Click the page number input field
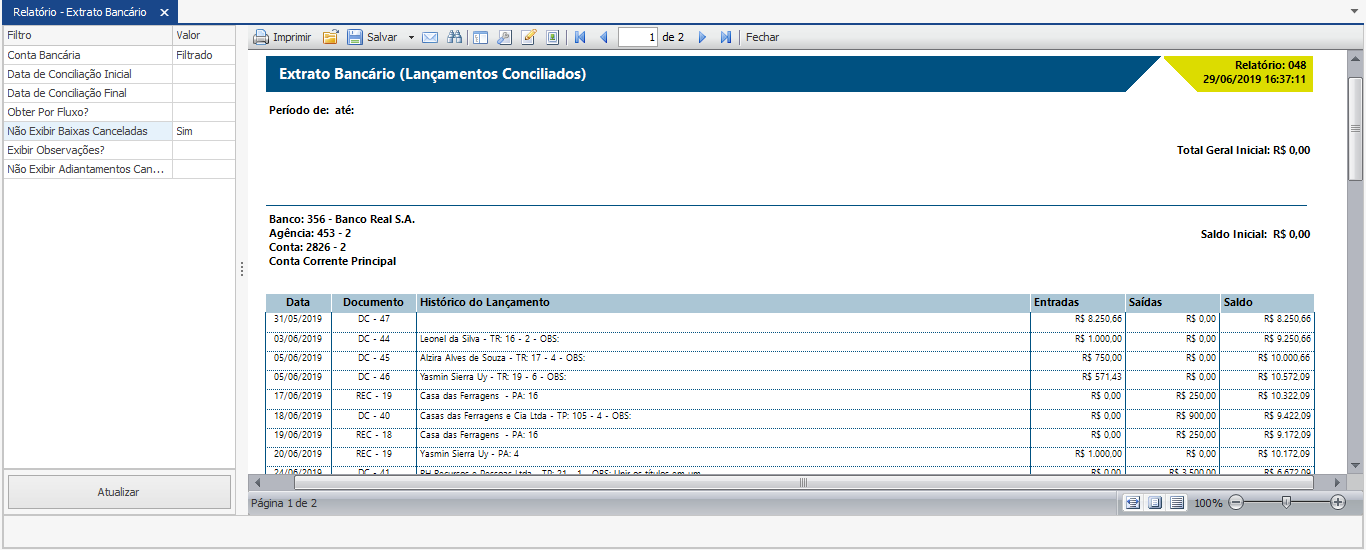This screenshot has height=550, width=1366. [x=638, y=38]
